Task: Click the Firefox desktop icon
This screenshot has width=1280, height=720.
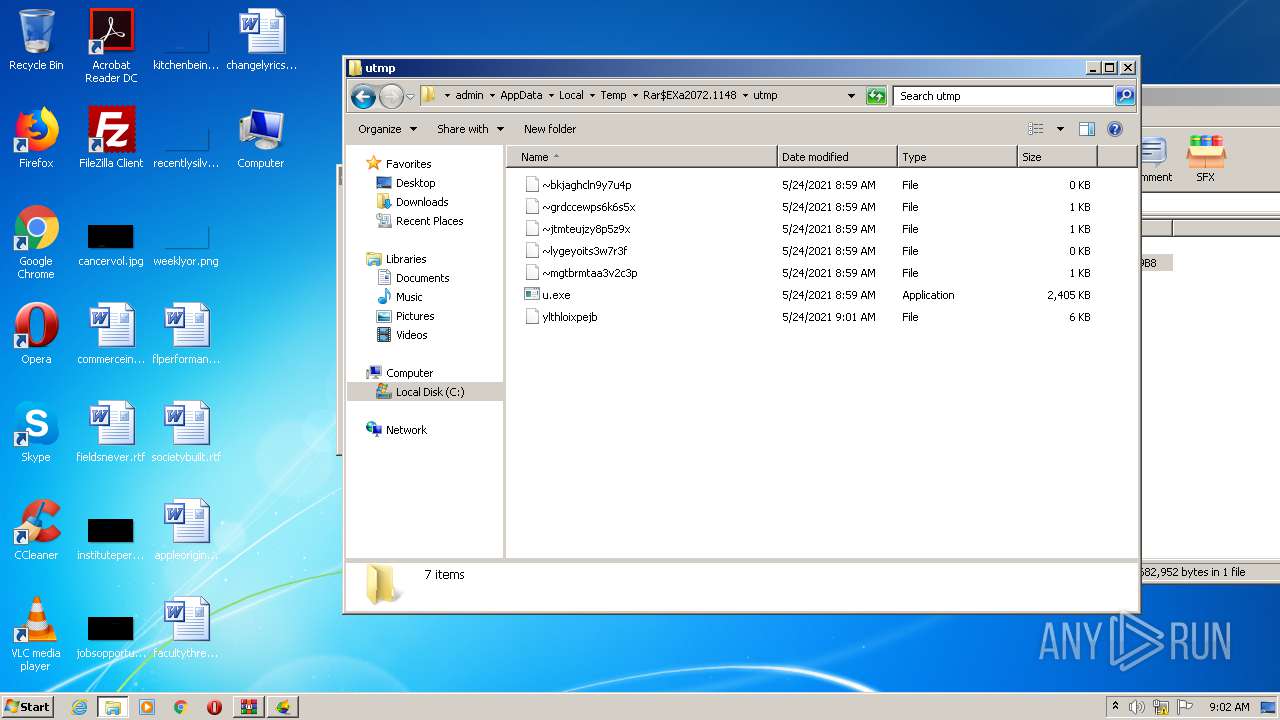Action: [36, 138]
